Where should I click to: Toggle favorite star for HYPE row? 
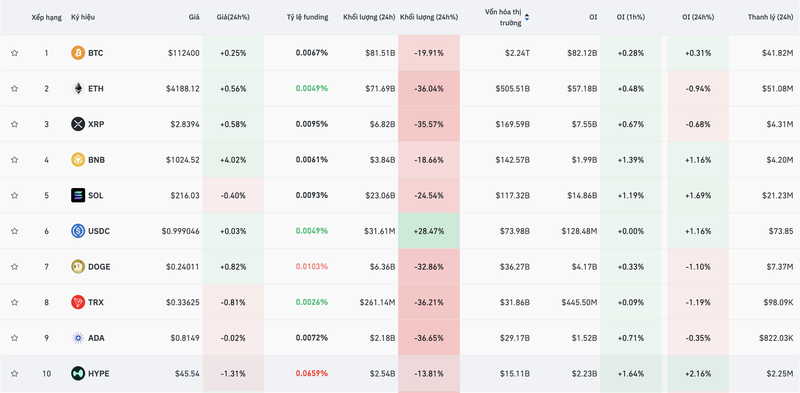14,374
